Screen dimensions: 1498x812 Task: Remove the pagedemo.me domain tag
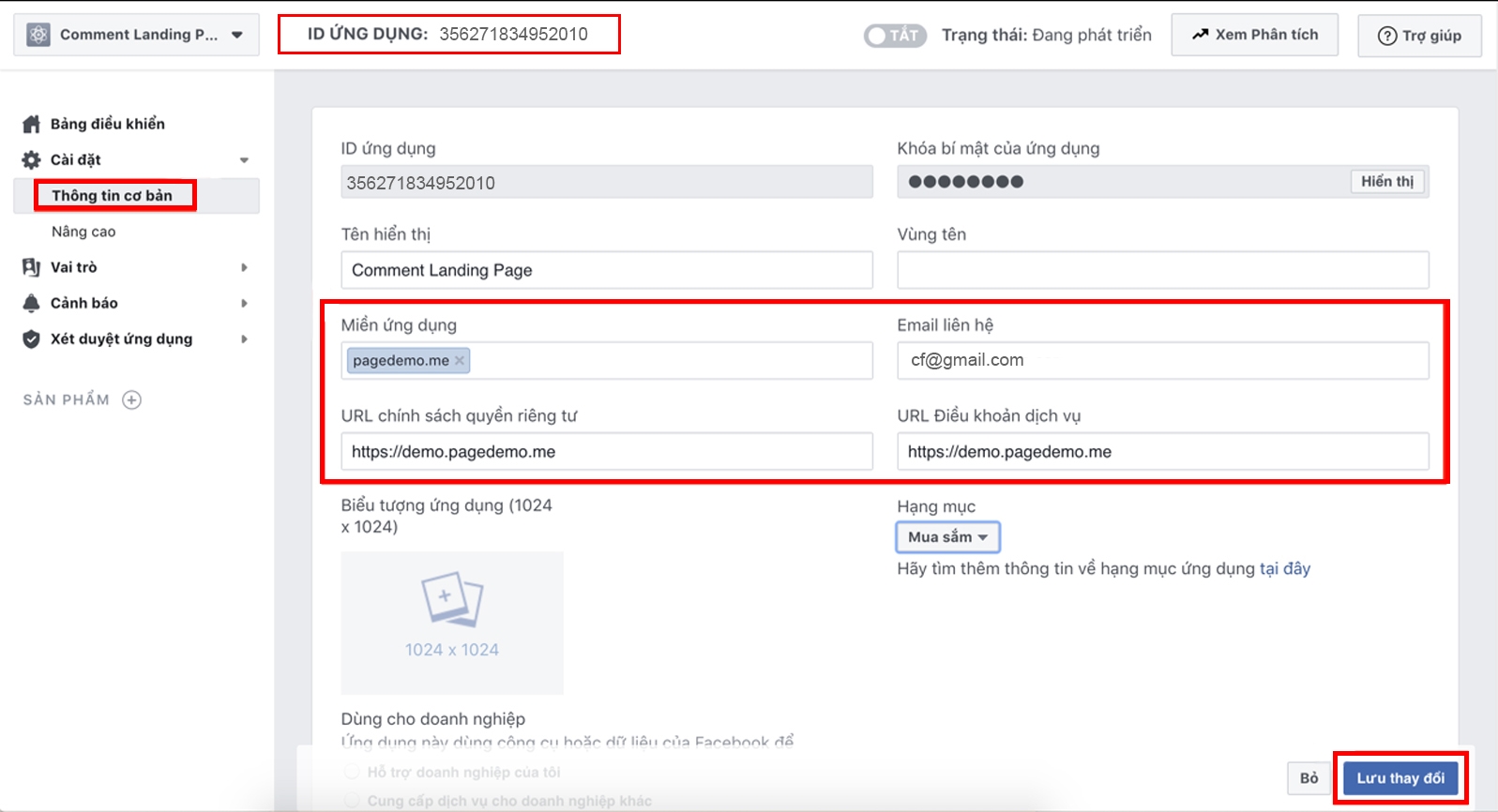coord(460,361)
